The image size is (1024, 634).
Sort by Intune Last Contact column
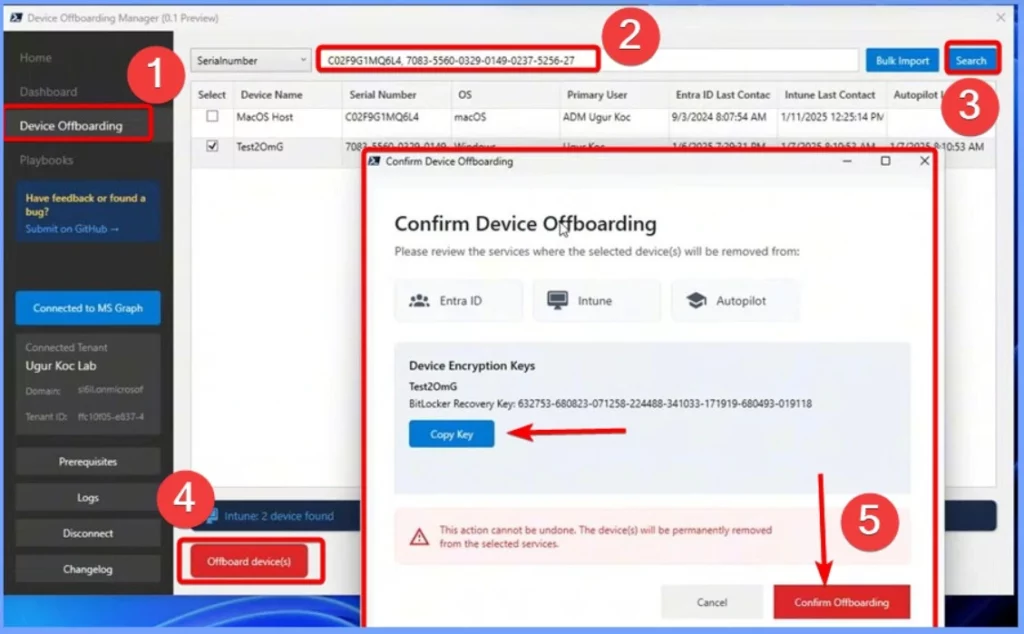[x=829, y=95]
